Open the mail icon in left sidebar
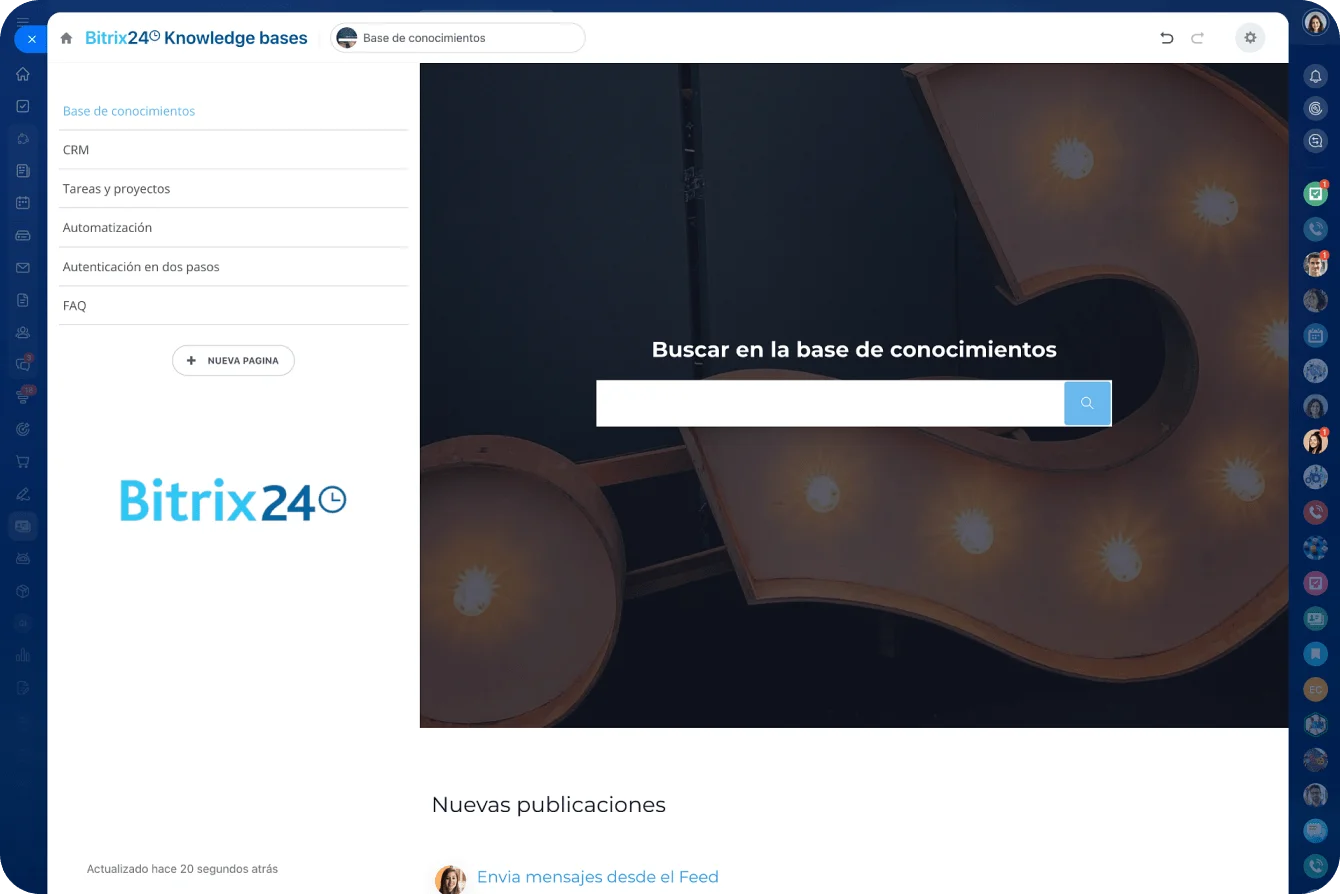Screen dimensions: 1340x894 tap(23, 268)
